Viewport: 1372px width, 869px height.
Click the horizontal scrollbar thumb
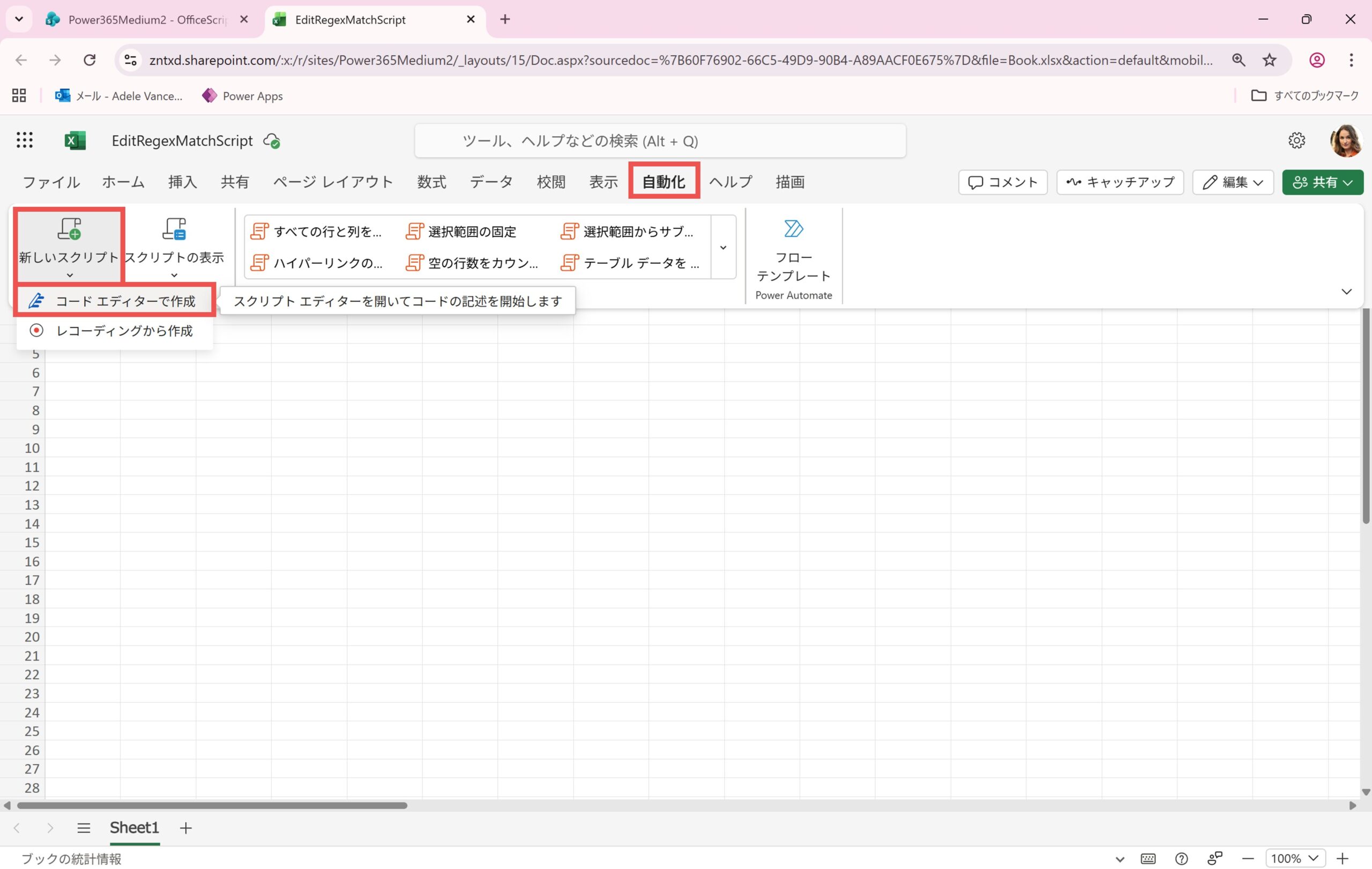pyautogui.click(x=212, y=806)
